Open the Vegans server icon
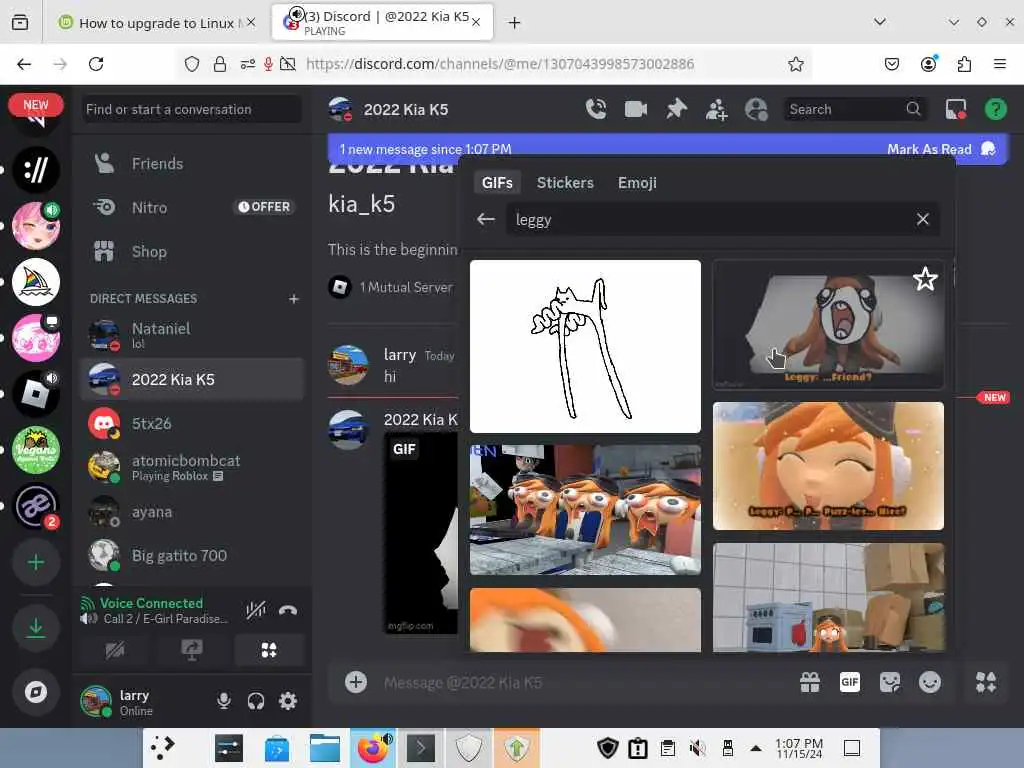This screenshot has width=1024, height=768. point(36,450)
